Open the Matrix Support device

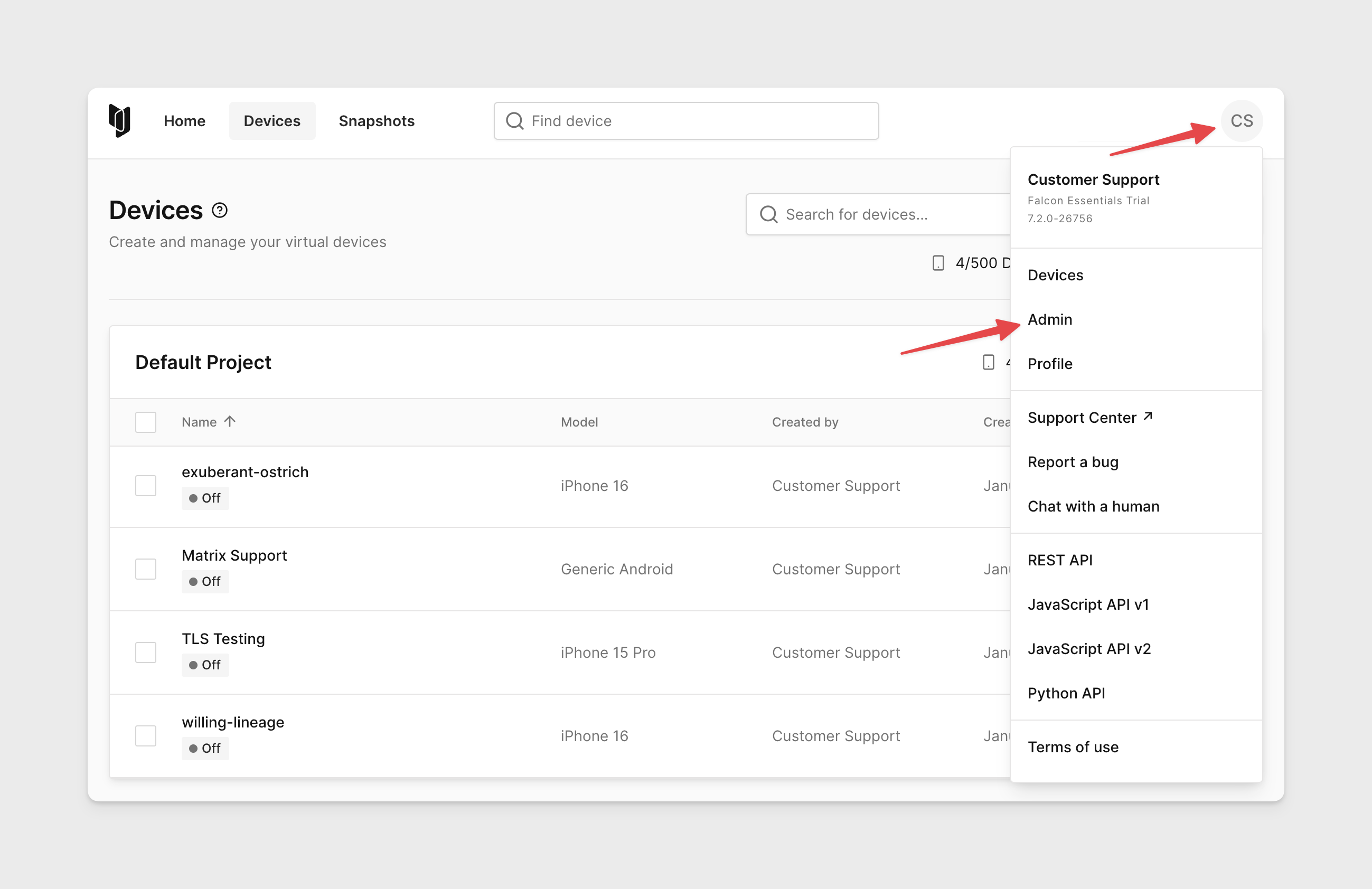(234, 555)
